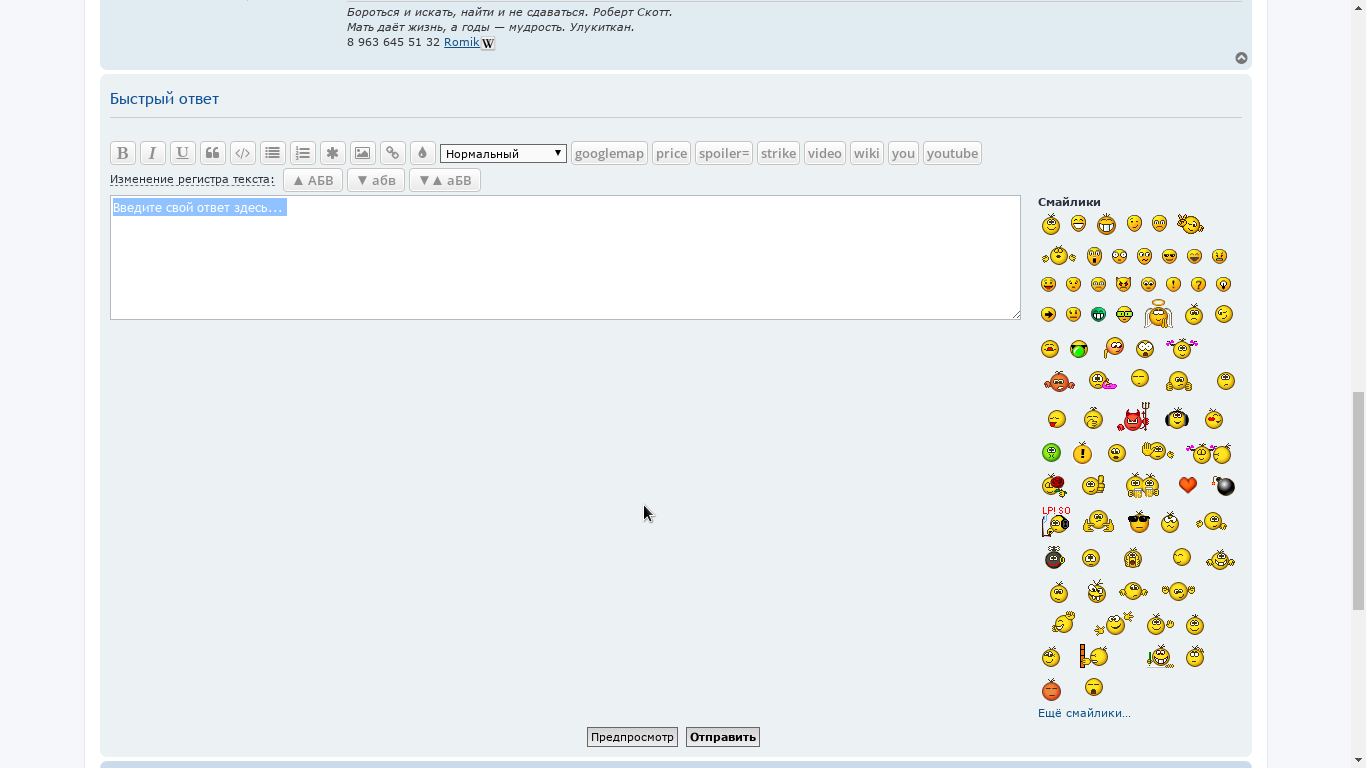Insert the two smileys clinking beer mugs
Image resolution: width=1366 pixels, height=768 pixels.
click(1142, 485)
